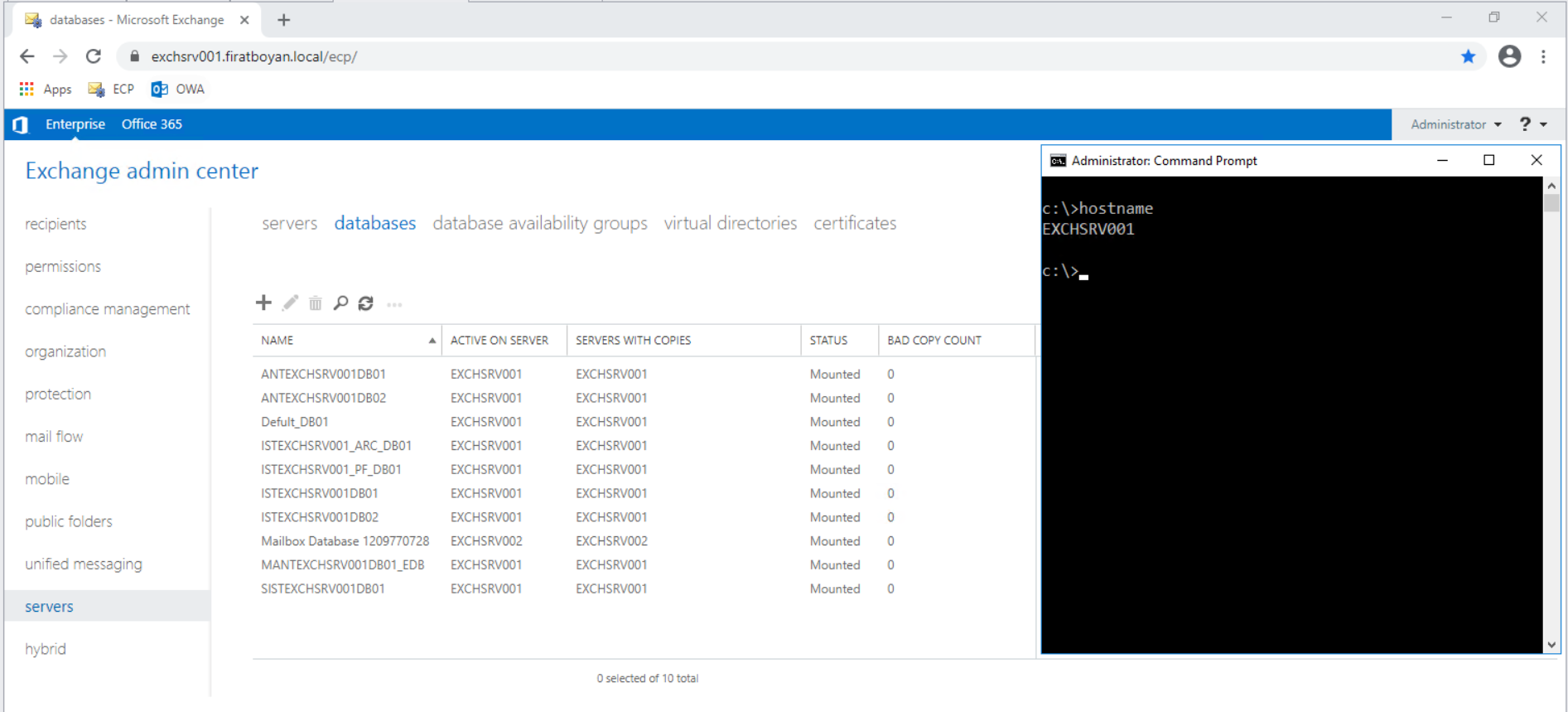Select Mailbox Database 1209770728 row
1568x712 pixels.
pyautogui.click(x=644, y=540)
